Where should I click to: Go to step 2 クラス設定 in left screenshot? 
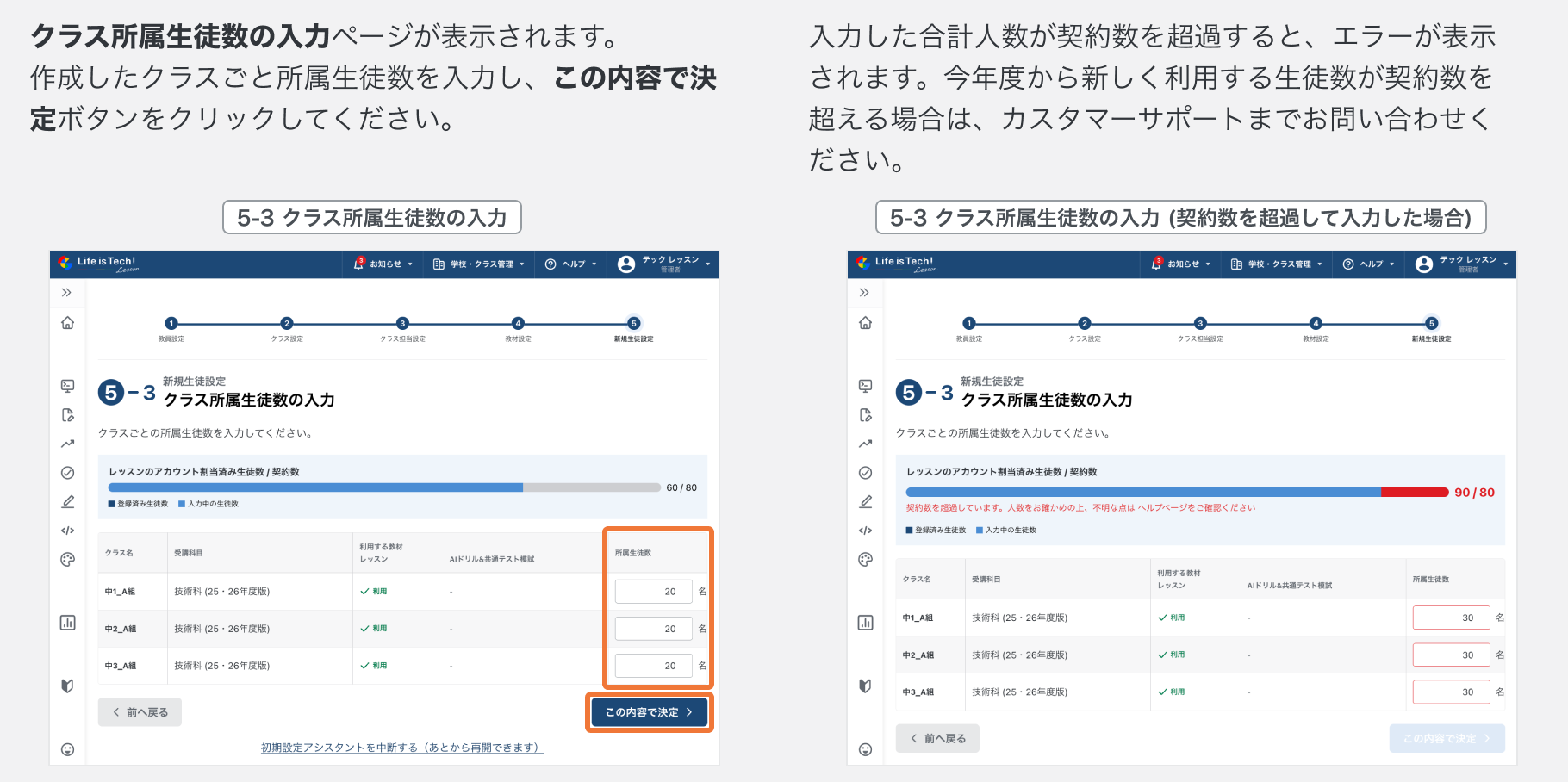tap(287, 324)
